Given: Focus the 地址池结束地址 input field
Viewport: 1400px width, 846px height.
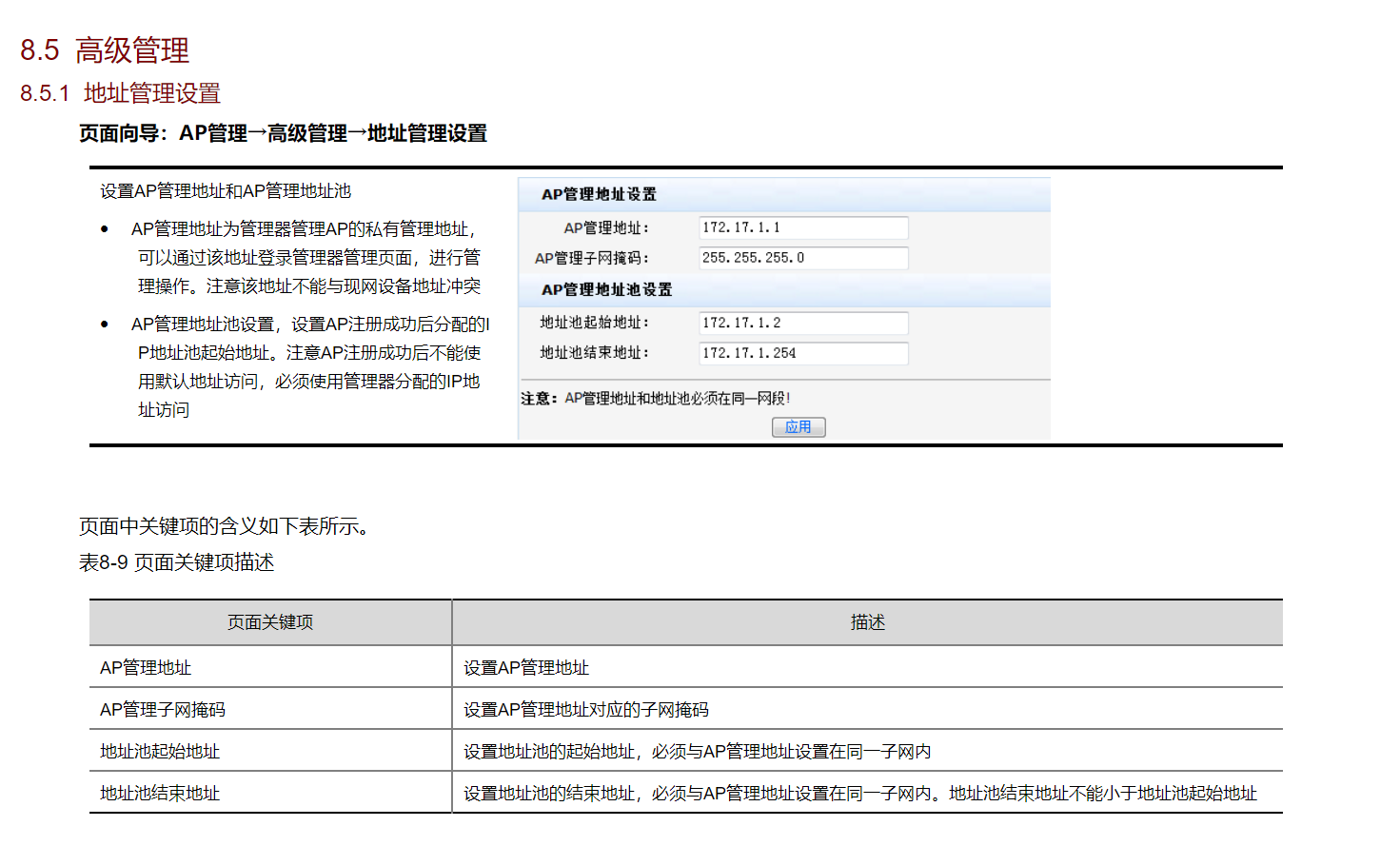Looking at the screenshot, I should [x=803, y=353].
